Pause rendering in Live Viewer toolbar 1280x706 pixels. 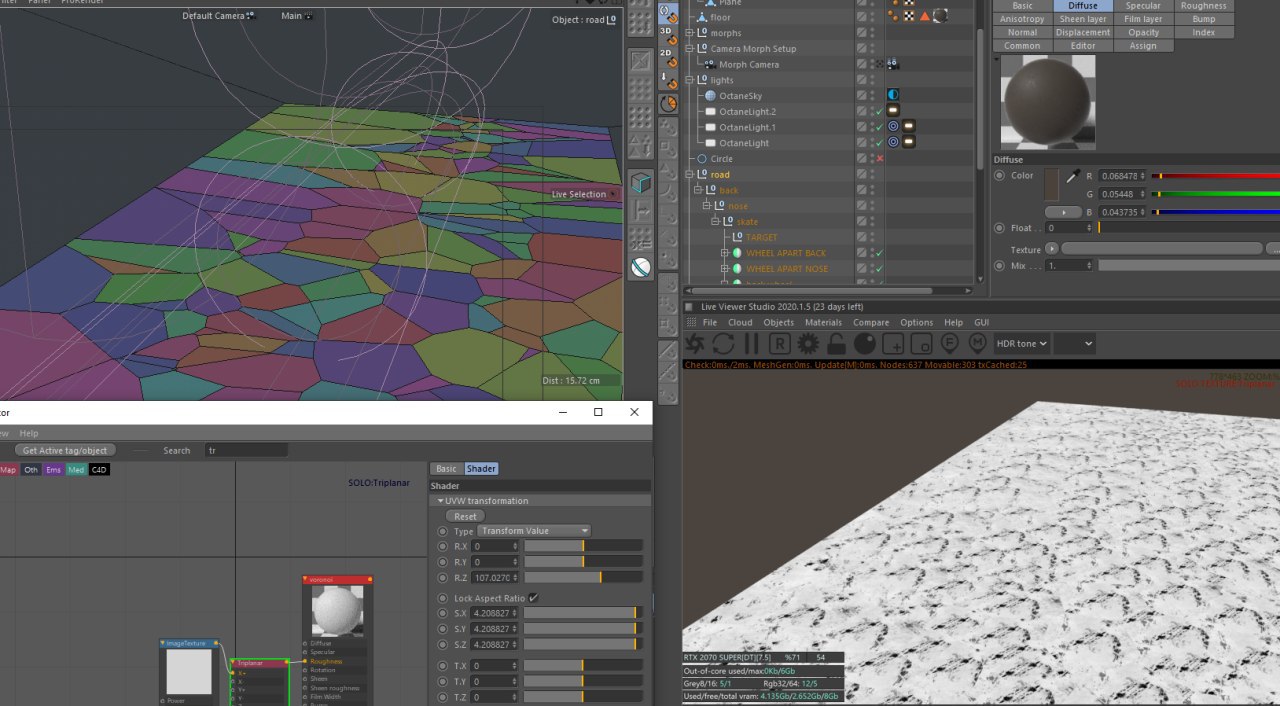[751, 344]
